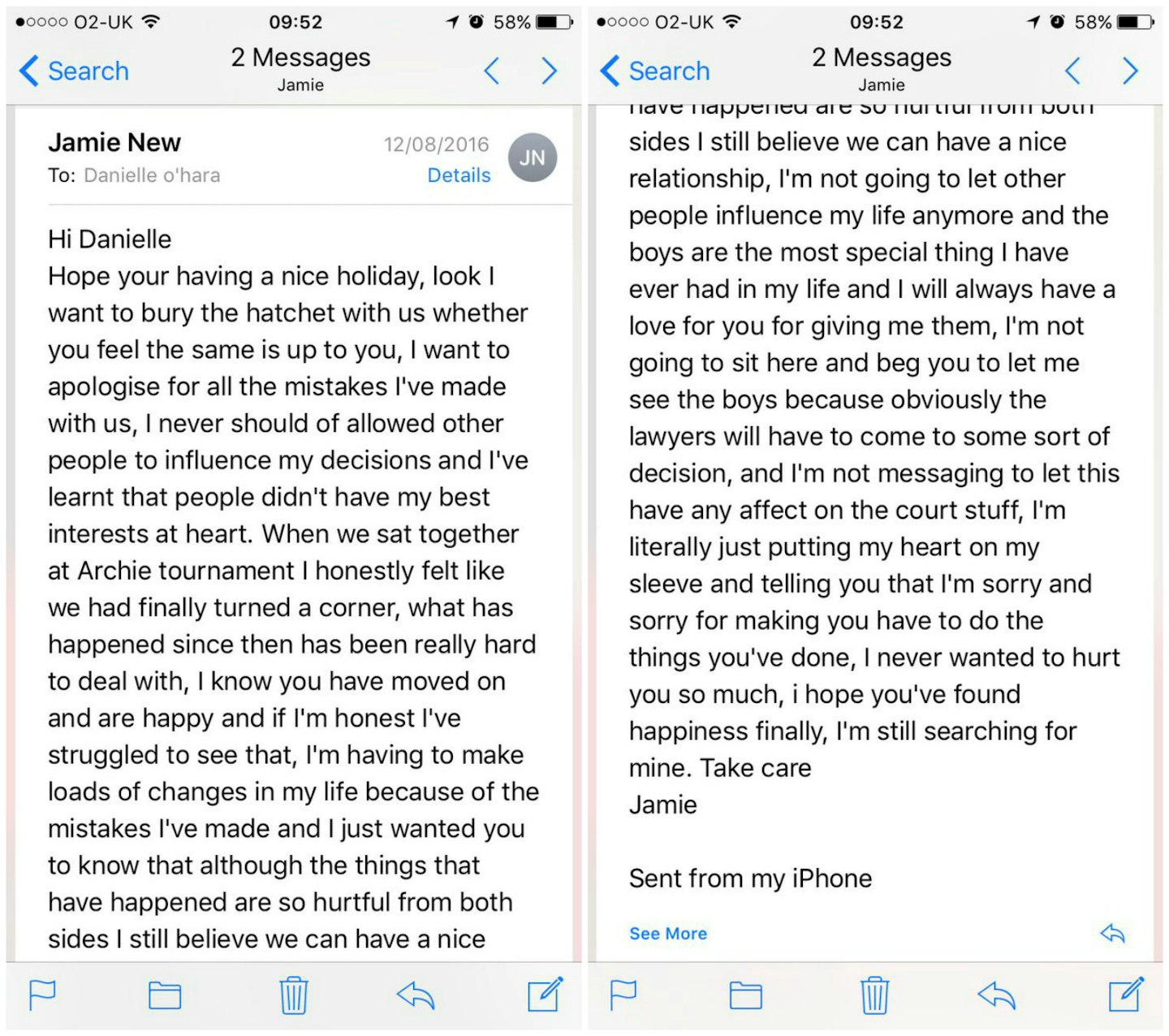Open the Details link for sender
This screenshot has width=1169, height=1036.
click(459, 175)
